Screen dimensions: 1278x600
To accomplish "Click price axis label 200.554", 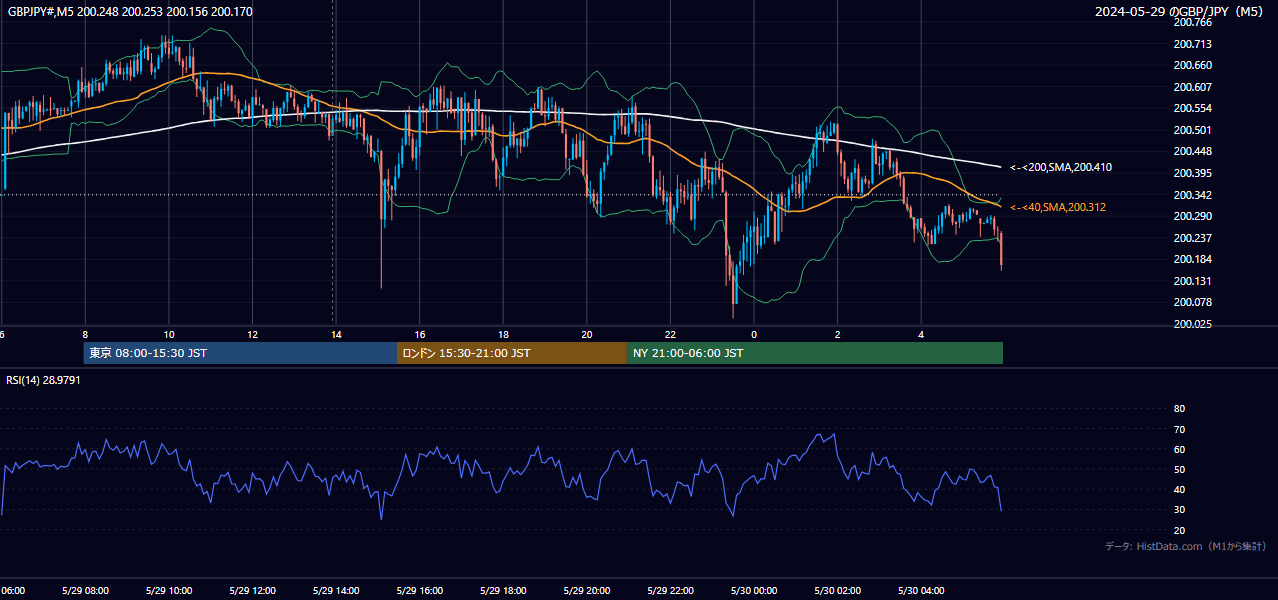I will (x=1192, y=108).
